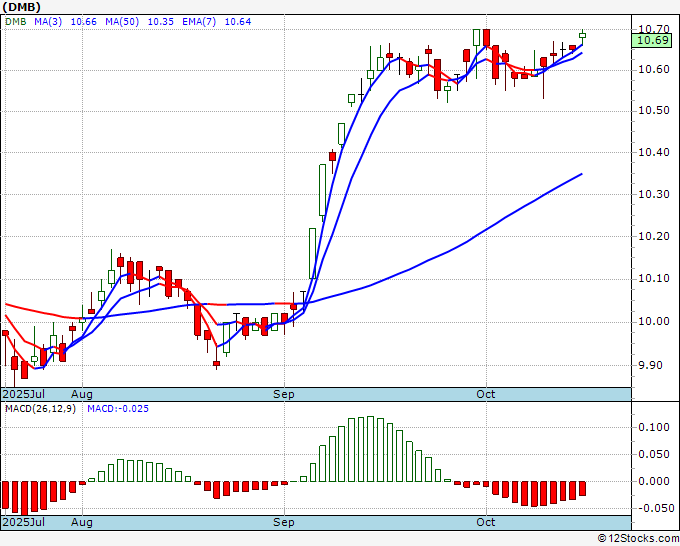The image size is (680, 546).
Task: Click the MACD:-0.025 value readout
Action: (x=118, y=409)
